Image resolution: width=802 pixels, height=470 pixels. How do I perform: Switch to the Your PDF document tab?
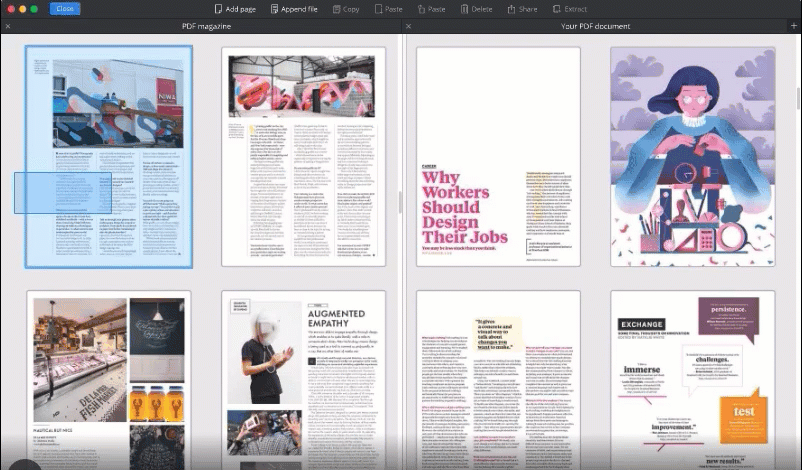[595, 26]
